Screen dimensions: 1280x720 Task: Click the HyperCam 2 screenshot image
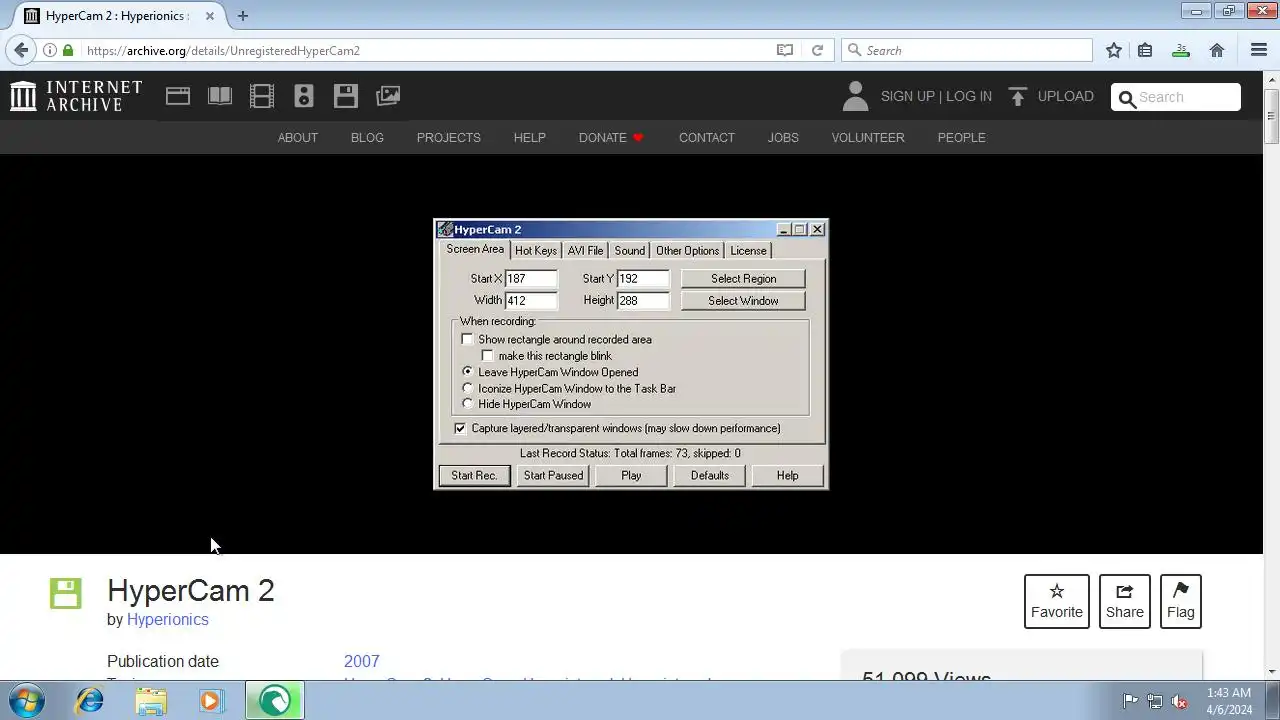(x=631, y=354)
